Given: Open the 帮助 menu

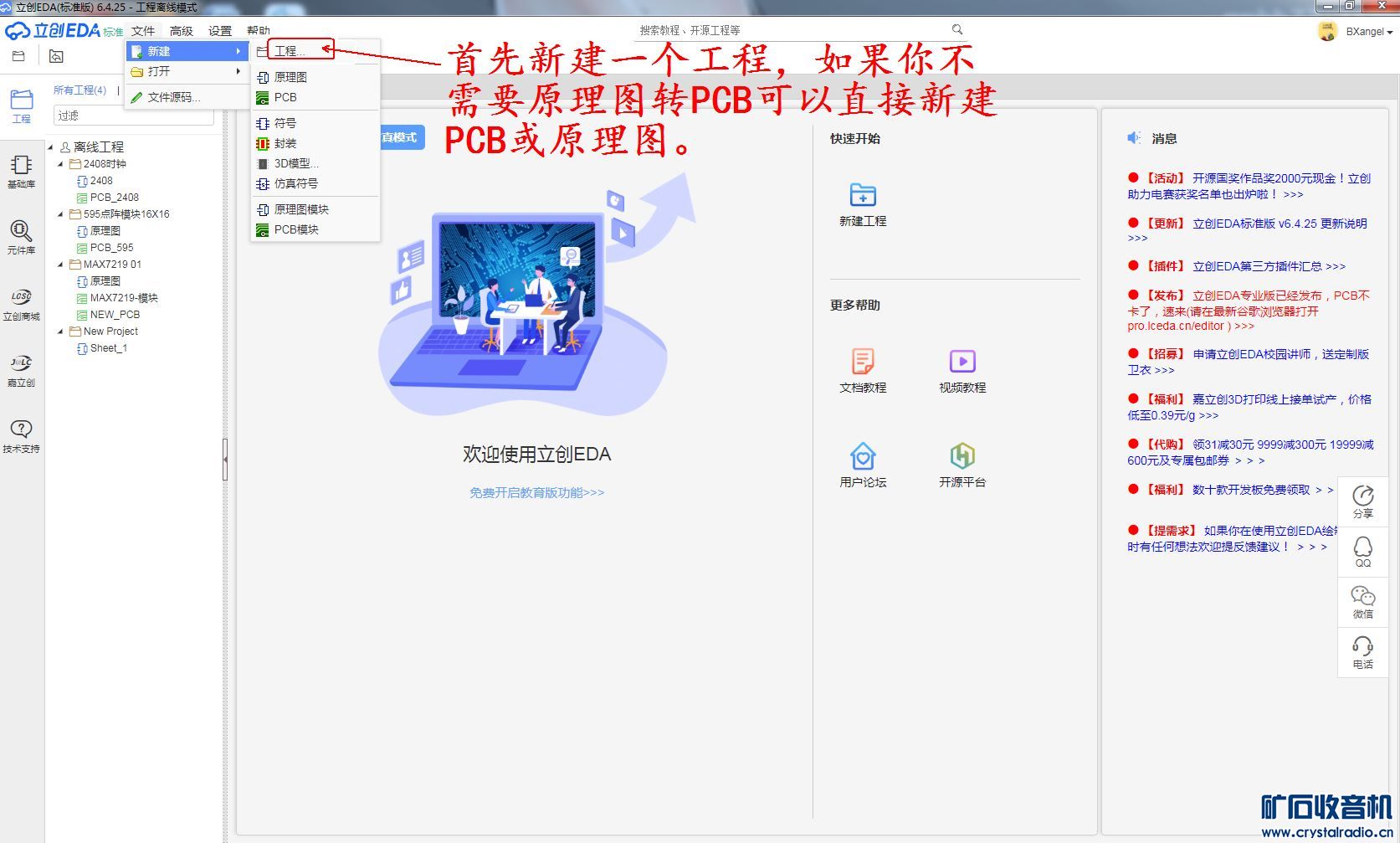Looking at the screenshot, I should 259,31.
